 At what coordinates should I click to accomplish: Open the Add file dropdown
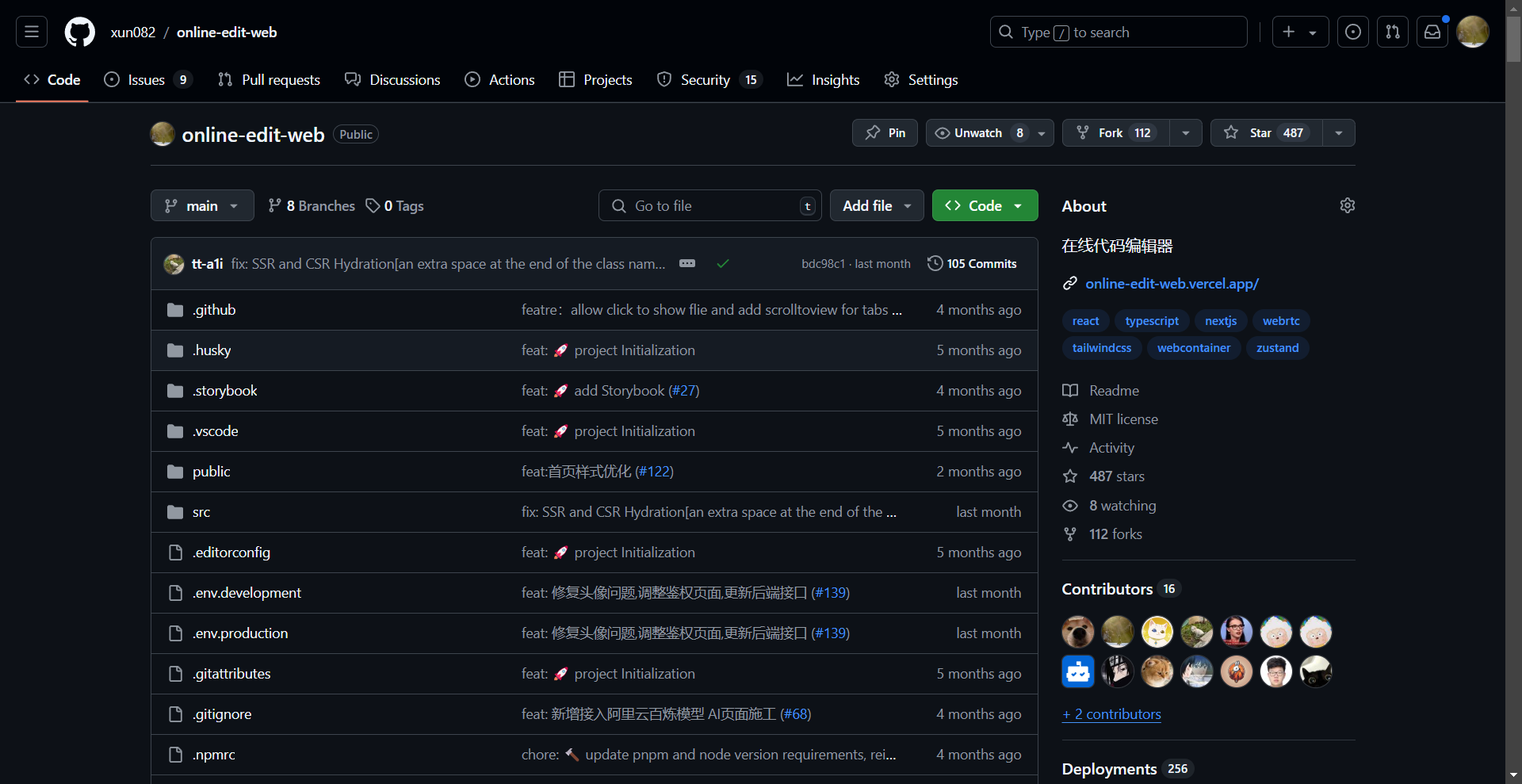pyautogui.click(x=877, y=205)
